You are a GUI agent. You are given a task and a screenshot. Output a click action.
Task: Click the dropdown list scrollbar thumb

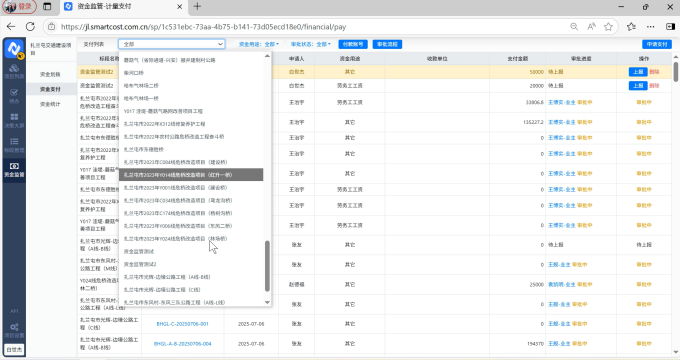pos(267,266)
